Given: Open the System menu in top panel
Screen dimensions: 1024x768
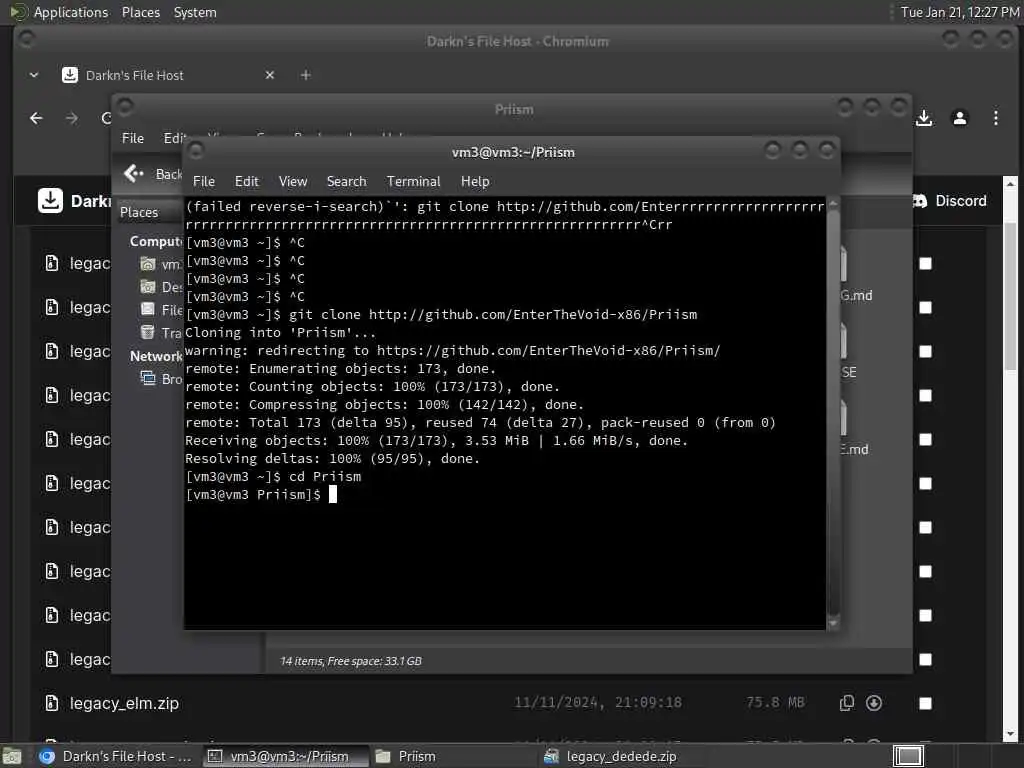Looking at the screenshot, I should tap(195, 12).
